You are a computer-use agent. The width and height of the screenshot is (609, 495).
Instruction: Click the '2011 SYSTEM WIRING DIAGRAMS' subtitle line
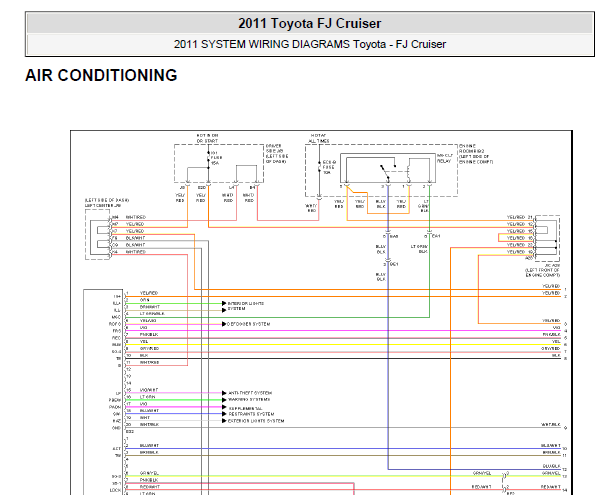click(x=310, y=44)
